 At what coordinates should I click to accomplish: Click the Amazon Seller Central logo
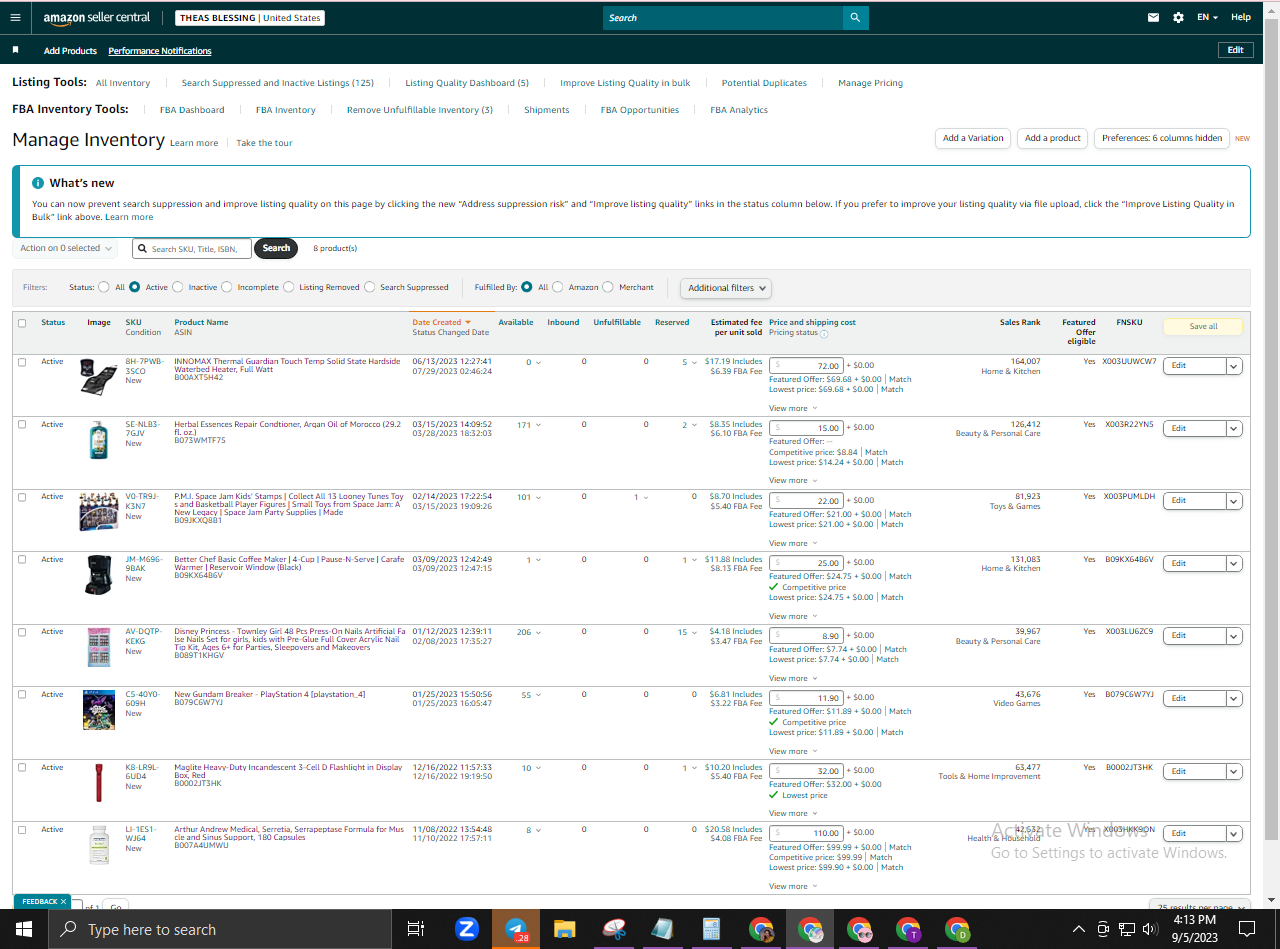click(97, 18)
